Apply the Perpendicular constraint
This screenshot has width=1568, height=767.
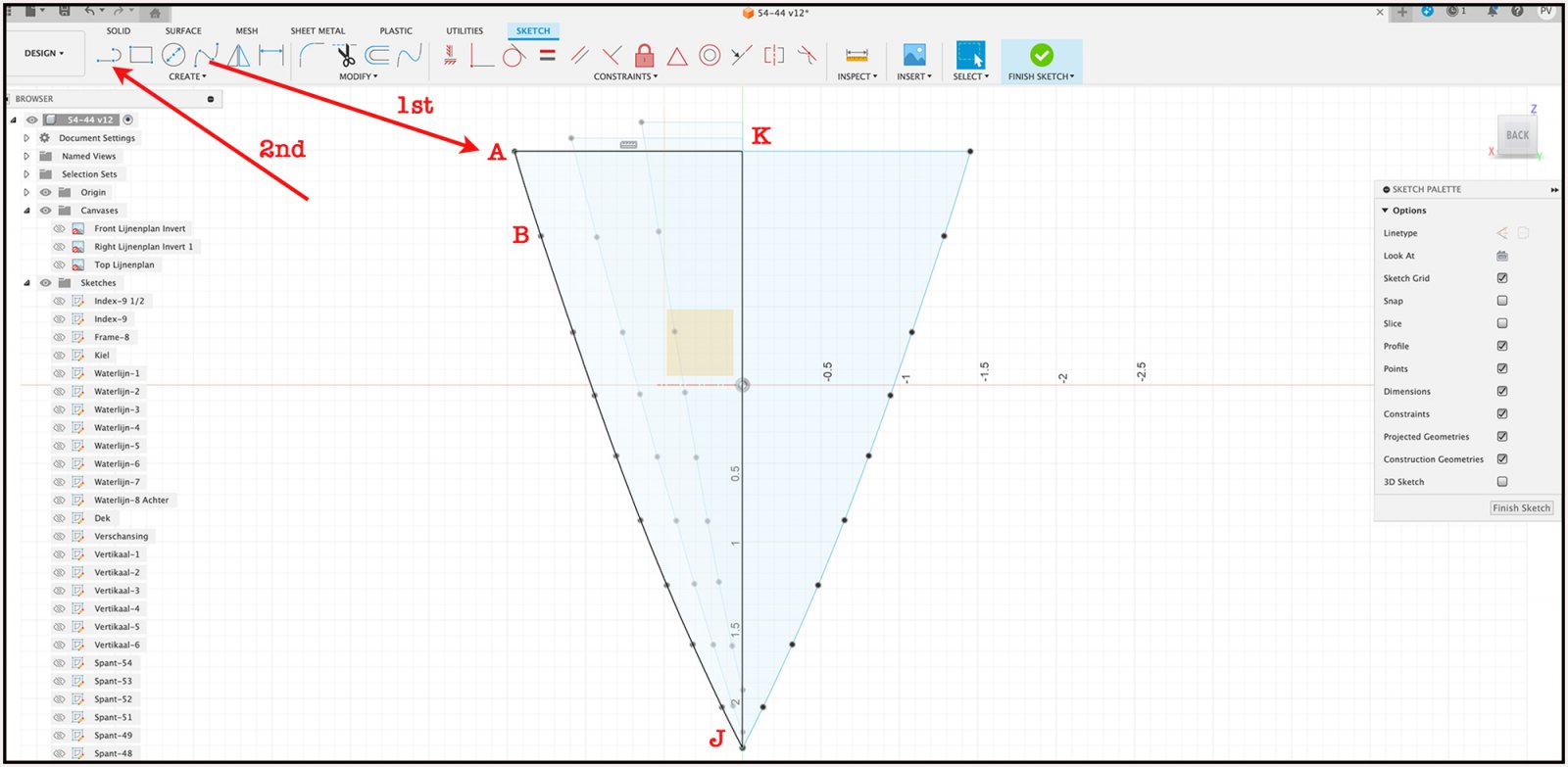[612, 55]
